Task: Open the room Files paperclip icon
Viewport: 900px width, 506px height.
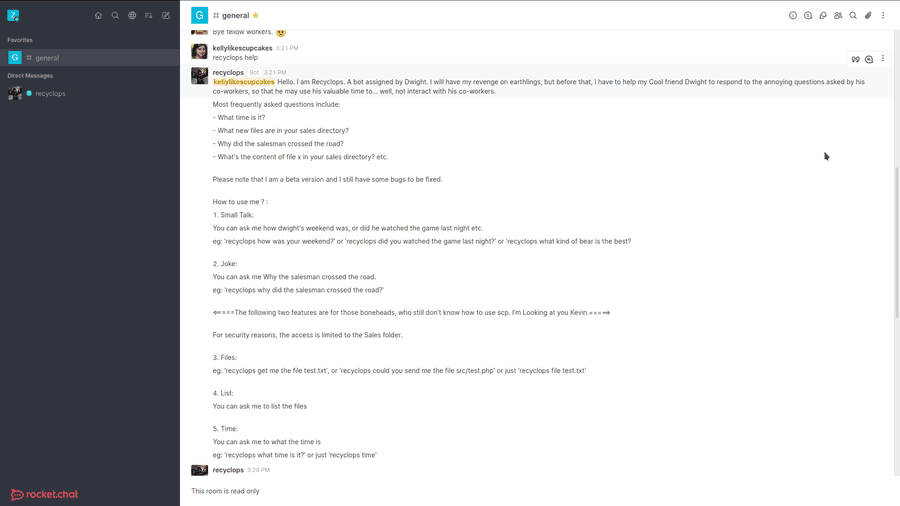Action: (x=868, y=16)
